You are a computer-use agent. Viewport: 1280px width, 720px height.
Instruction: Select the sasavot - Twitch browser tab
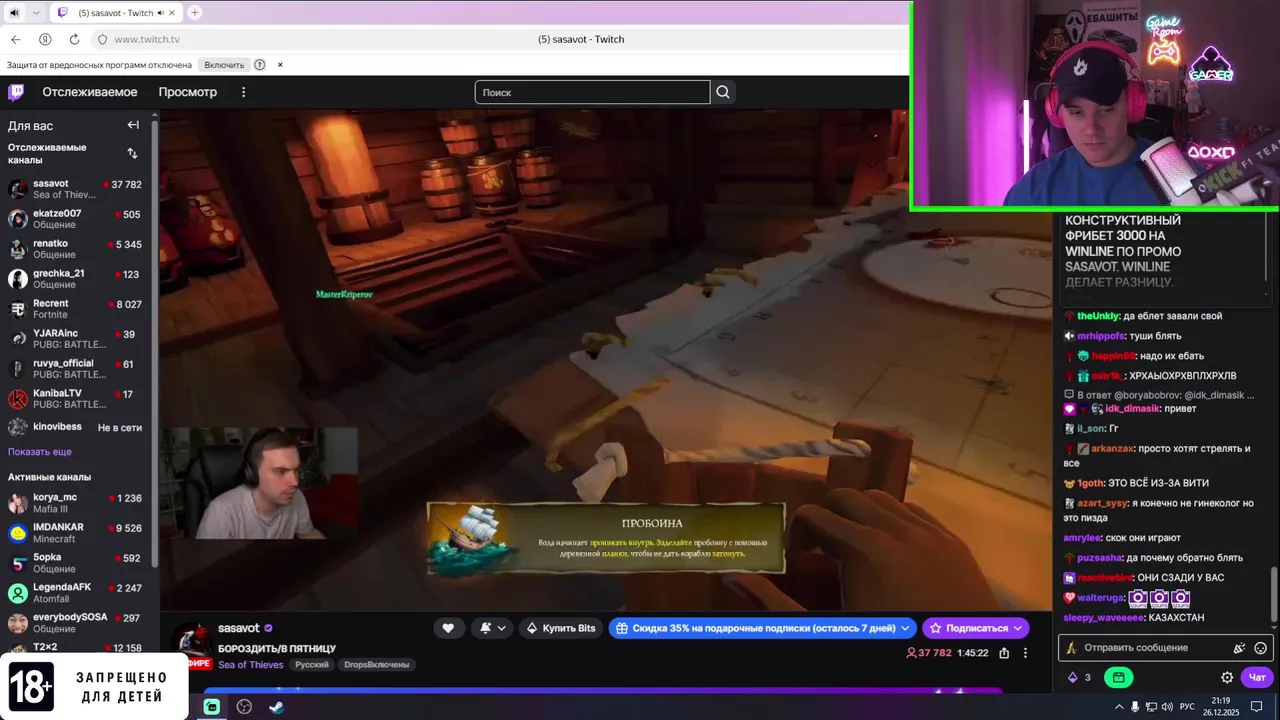click(115, 13)
